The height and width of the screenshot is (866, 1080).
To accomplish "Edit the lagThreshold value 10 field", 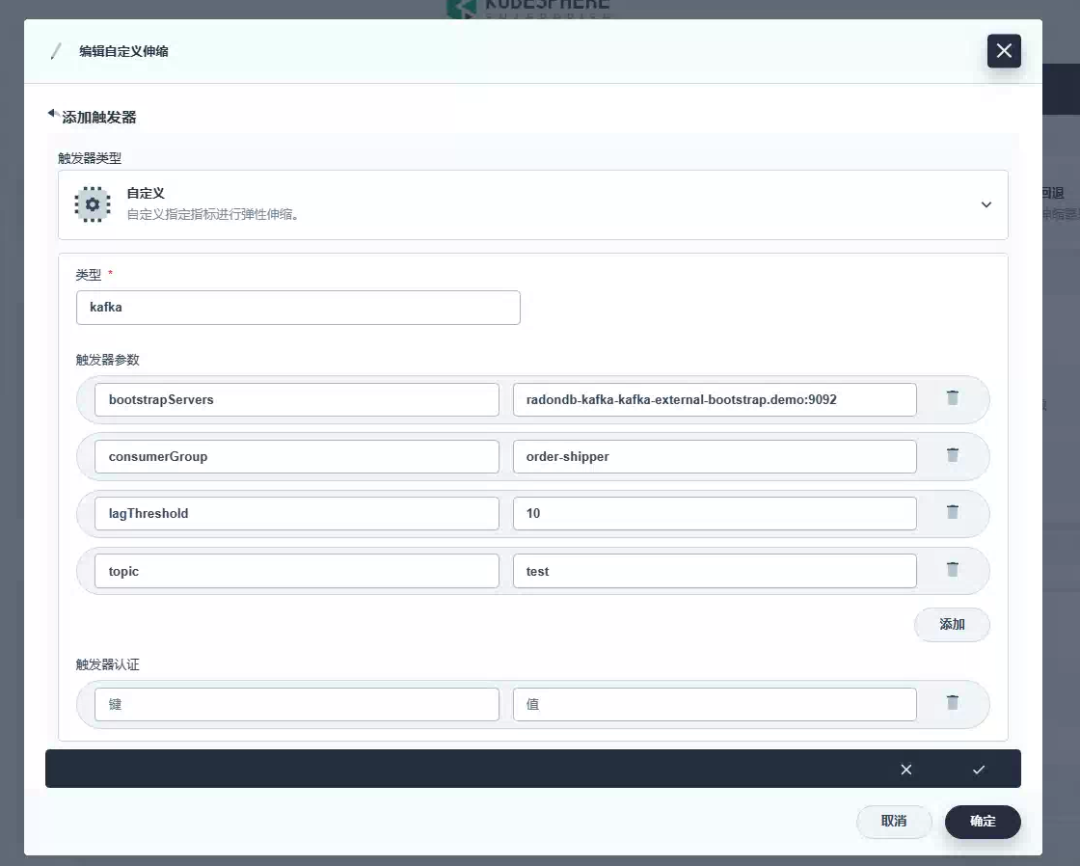I will pos(714,513).
